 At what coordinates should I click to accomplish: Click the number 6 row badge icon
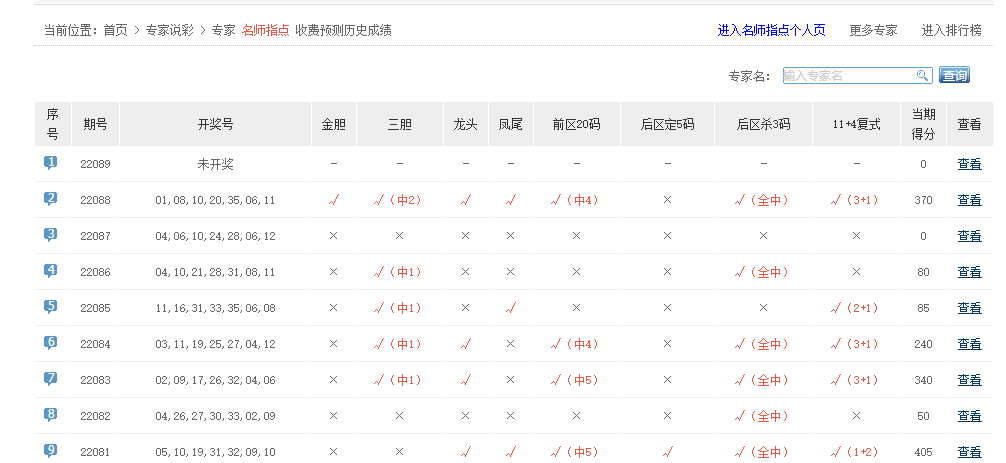(x=51, y=343)
